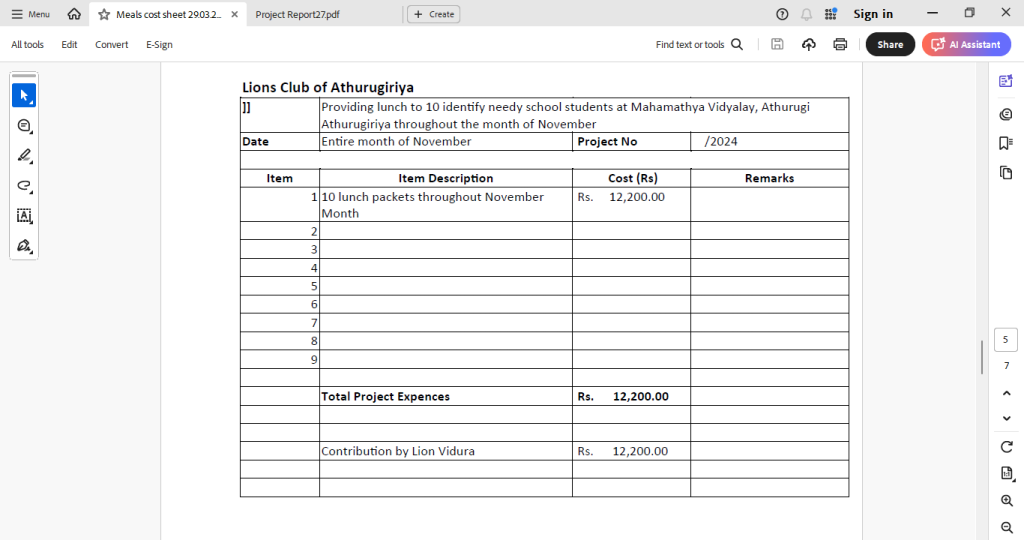Go to previous page up chevron
The width and height of the screenshot is (1024, 540).
click(x=1006, y=393)
